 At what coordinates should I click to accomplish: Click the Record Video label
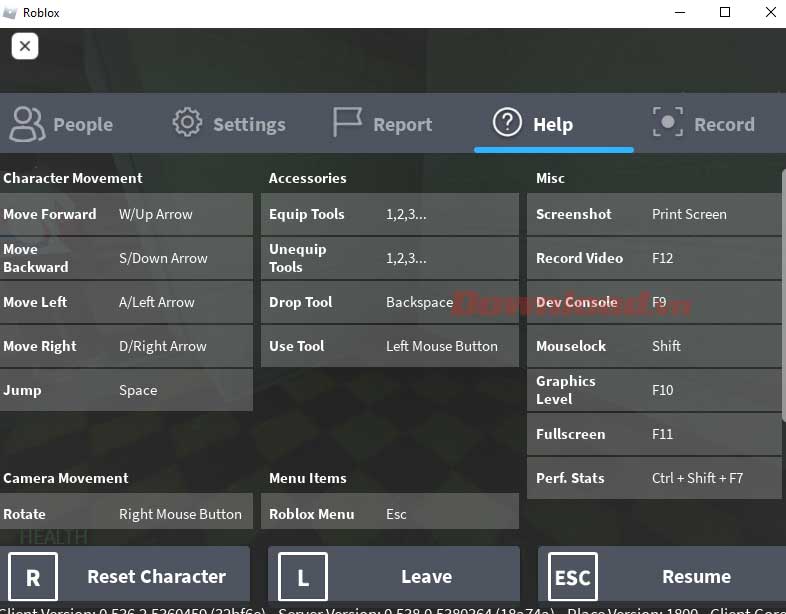click(579, 258)
